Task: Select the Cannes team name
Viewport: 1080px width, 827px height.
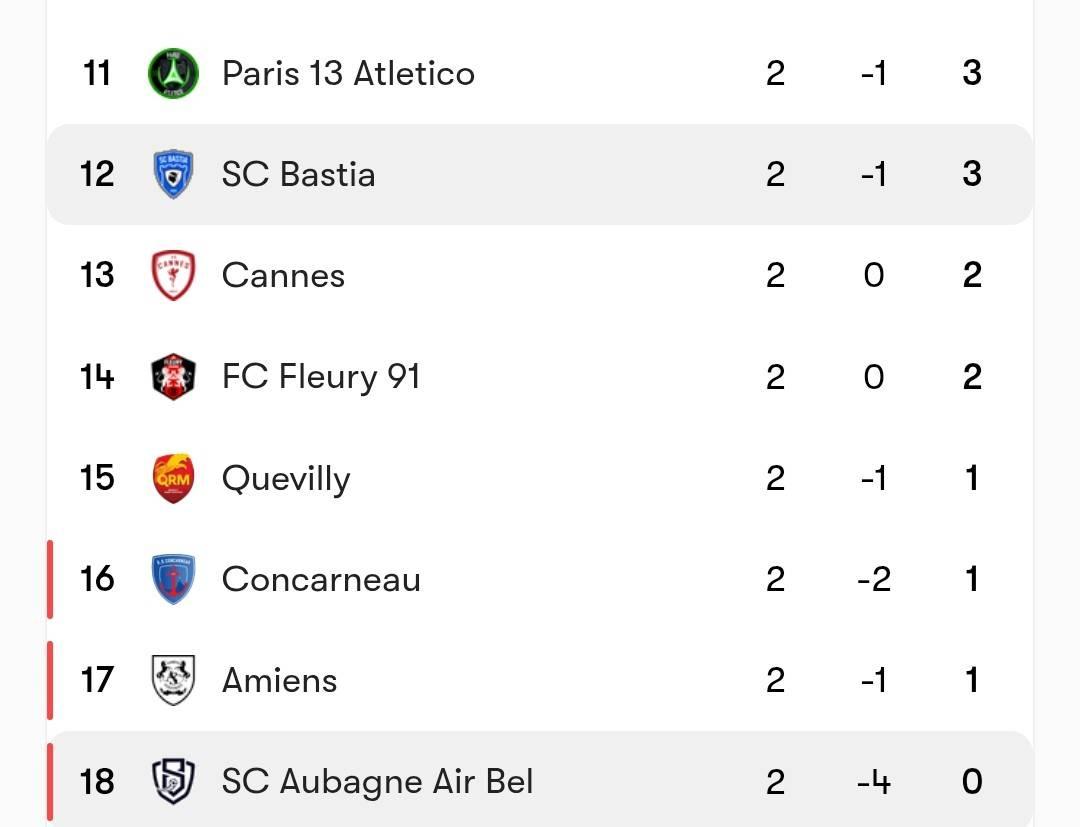Action: (x=283, y=275)
